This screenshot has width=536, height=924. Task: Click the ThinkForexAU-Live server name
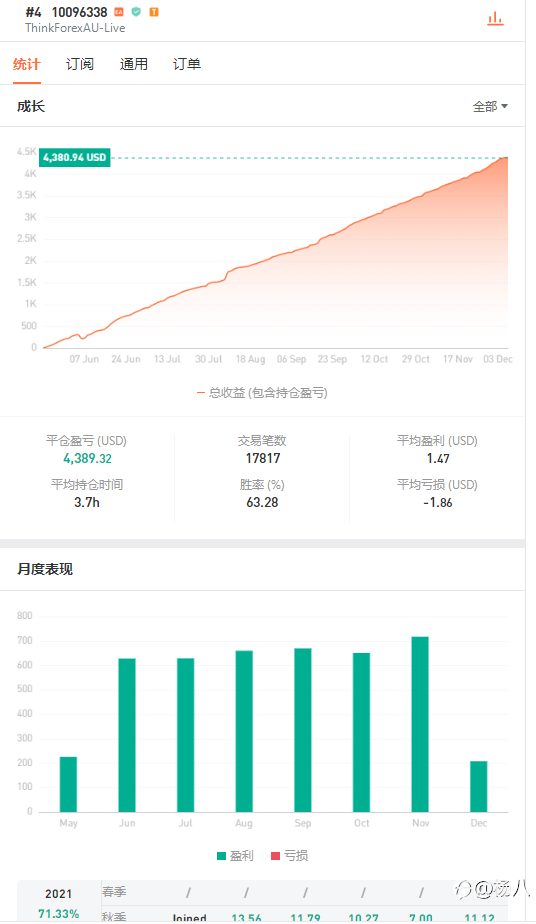[x=75, y=28]
